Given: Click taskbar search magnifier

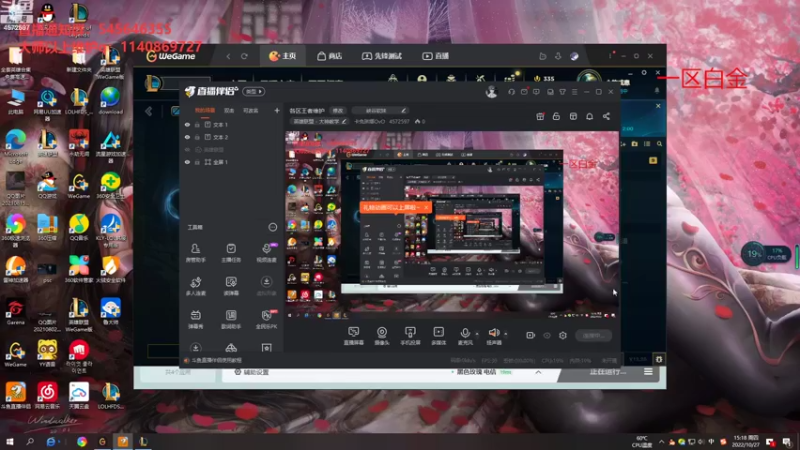Looking at the screenshot, I should pos(30,441).
